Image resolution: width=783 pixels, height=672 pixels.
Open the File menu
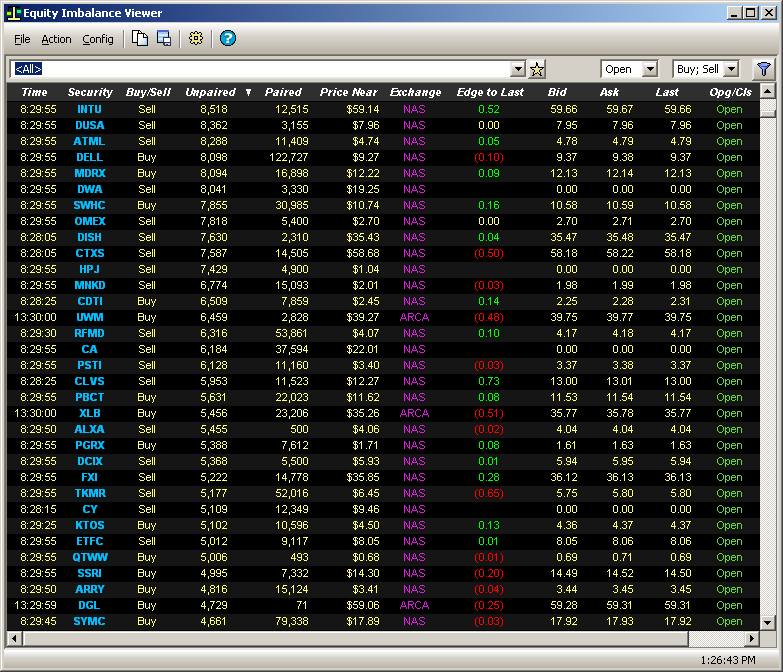coord(22,39)
